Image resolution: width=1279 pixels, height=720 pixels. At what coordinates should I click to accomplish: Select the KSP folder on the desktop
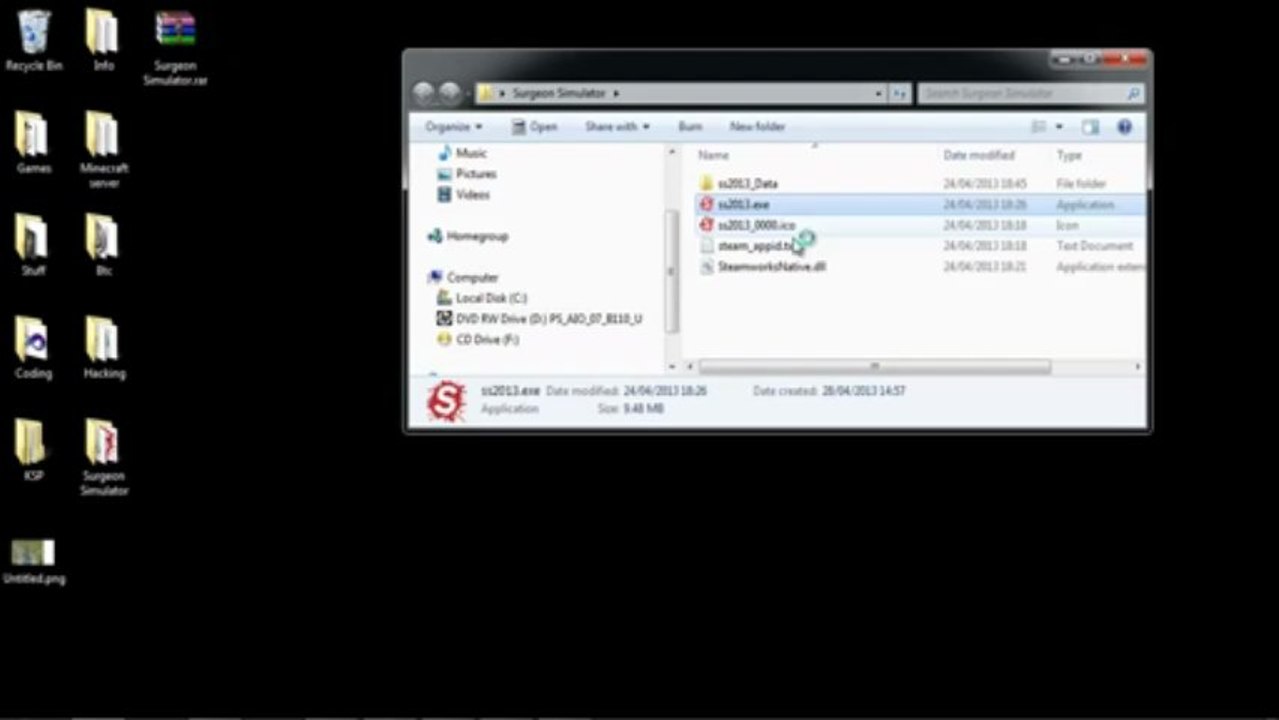pyautogui.click(x=33, y=450)
